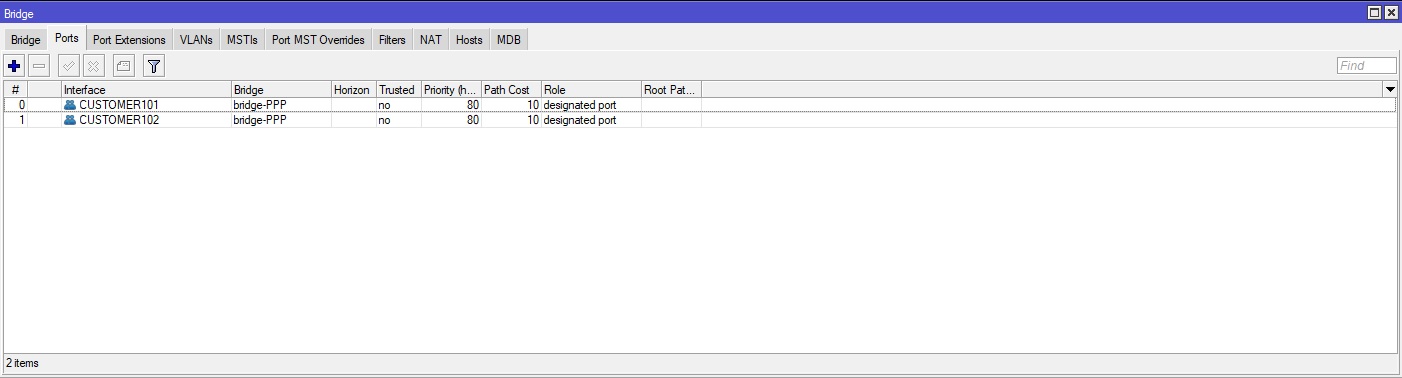Click in the Find search field
Viewport: 1402px width, 378px height.
[1366, 66]
